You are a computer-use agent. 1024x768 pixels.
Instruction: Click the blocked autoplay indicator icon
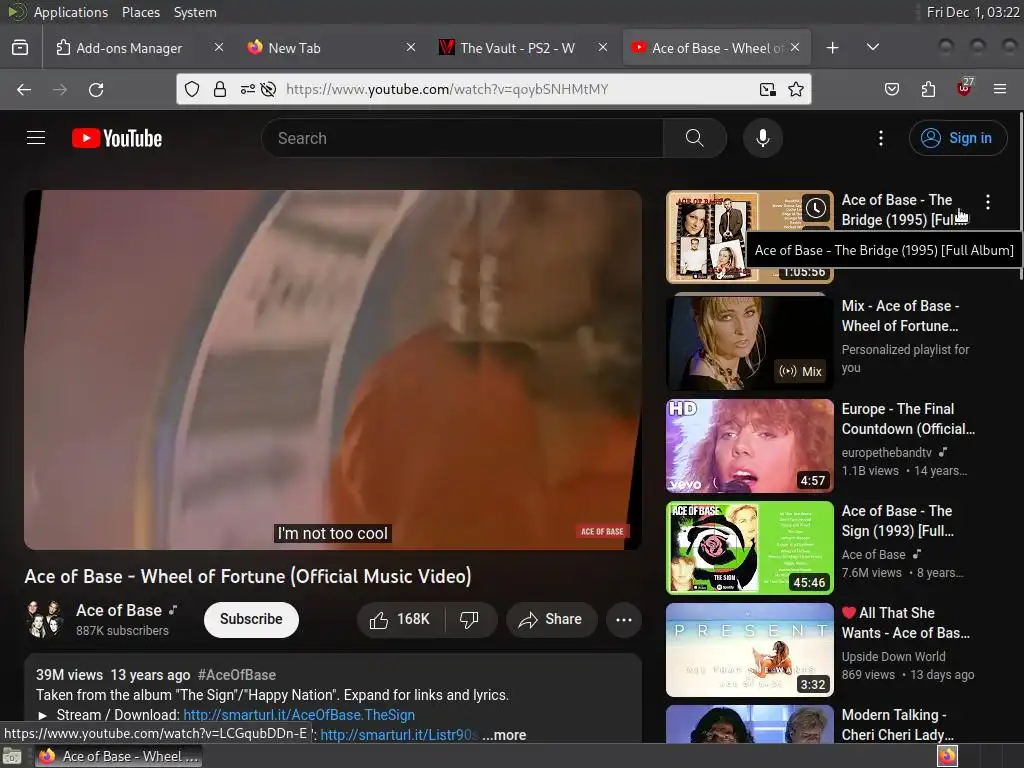268,89
